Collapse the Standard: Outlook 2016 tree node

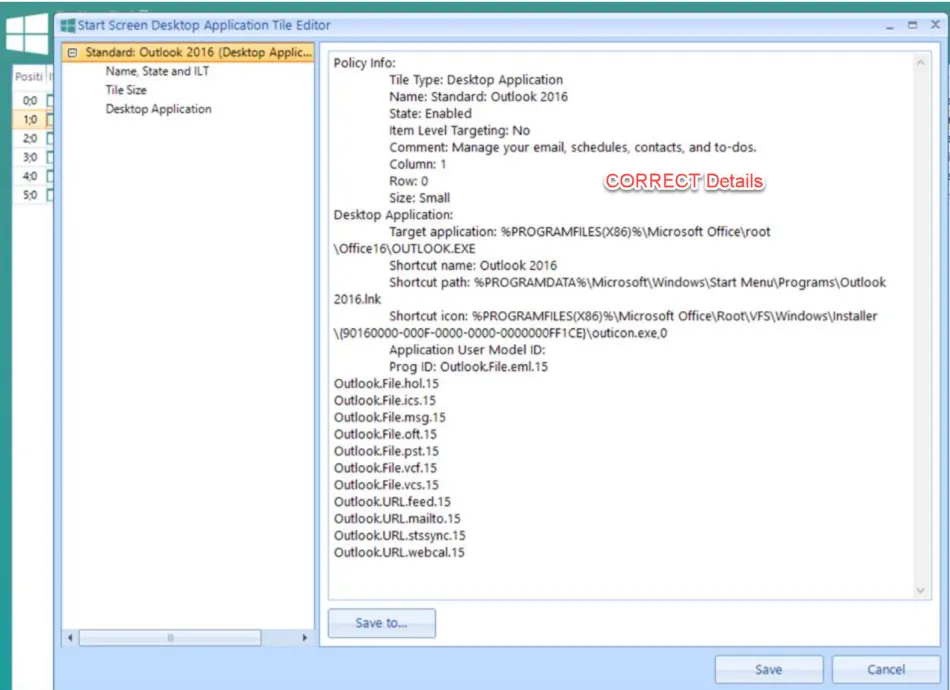click(72, 52)
